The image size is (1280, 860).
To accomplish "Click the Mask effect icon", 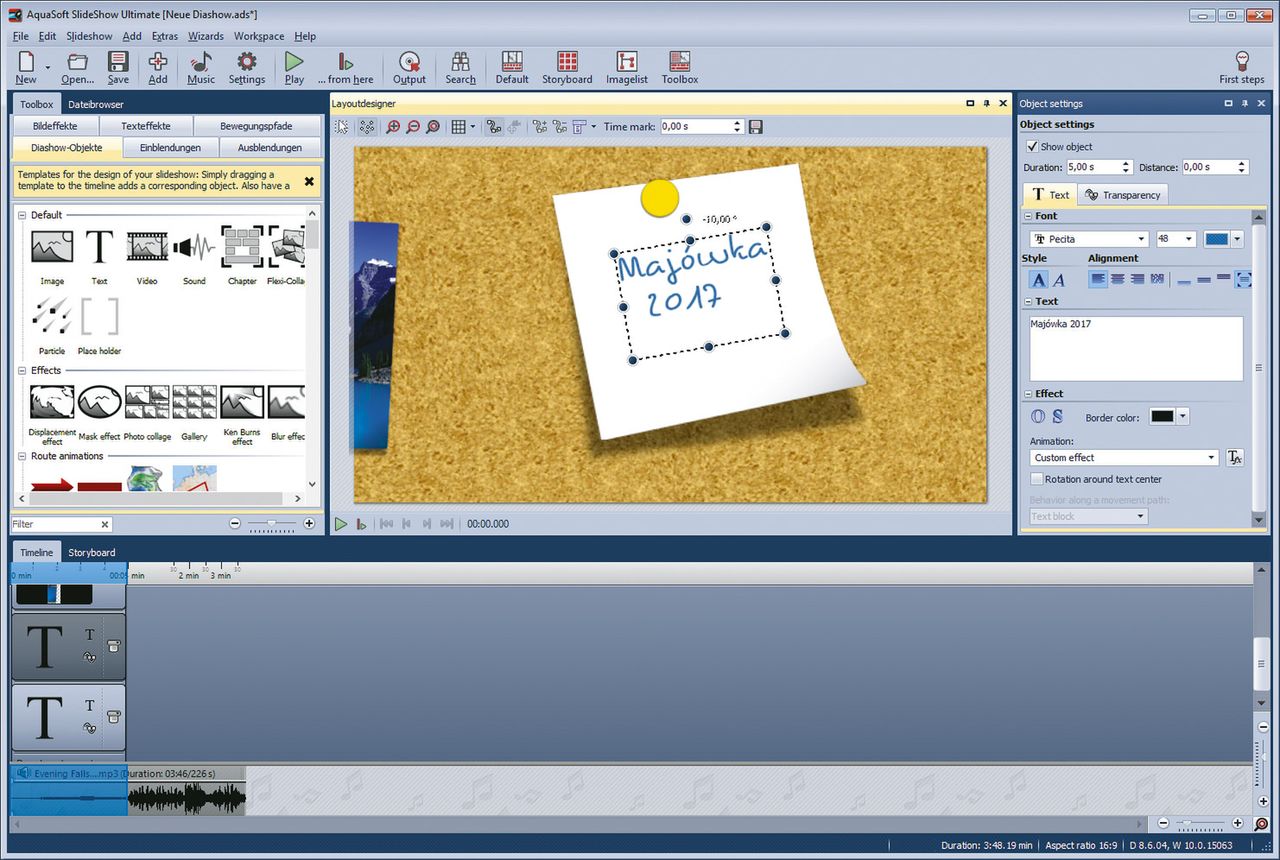I will (99, 403).
